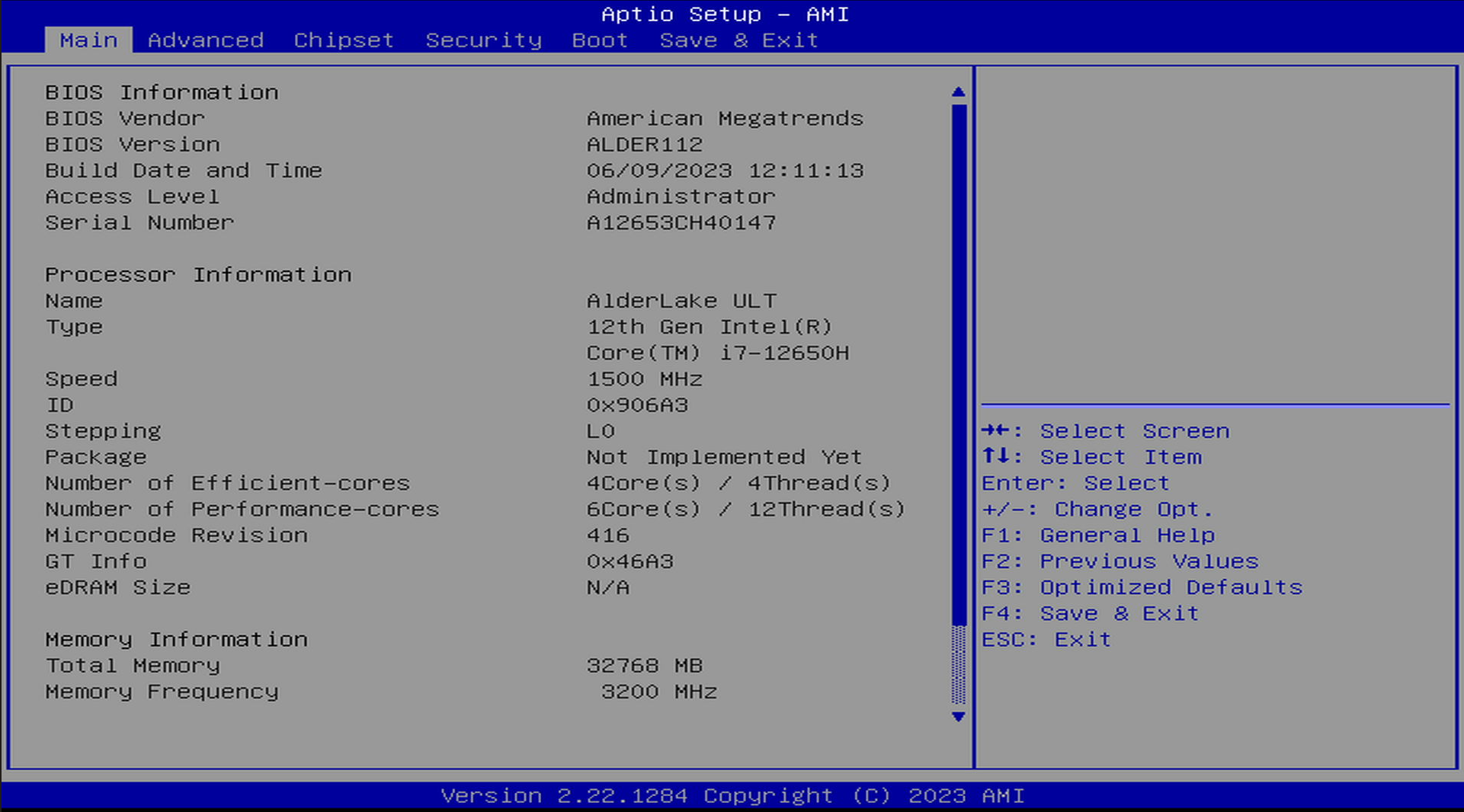Select the Stepping label
The width and height of the screenshot is (1464, 812).
tap(103, 430)
